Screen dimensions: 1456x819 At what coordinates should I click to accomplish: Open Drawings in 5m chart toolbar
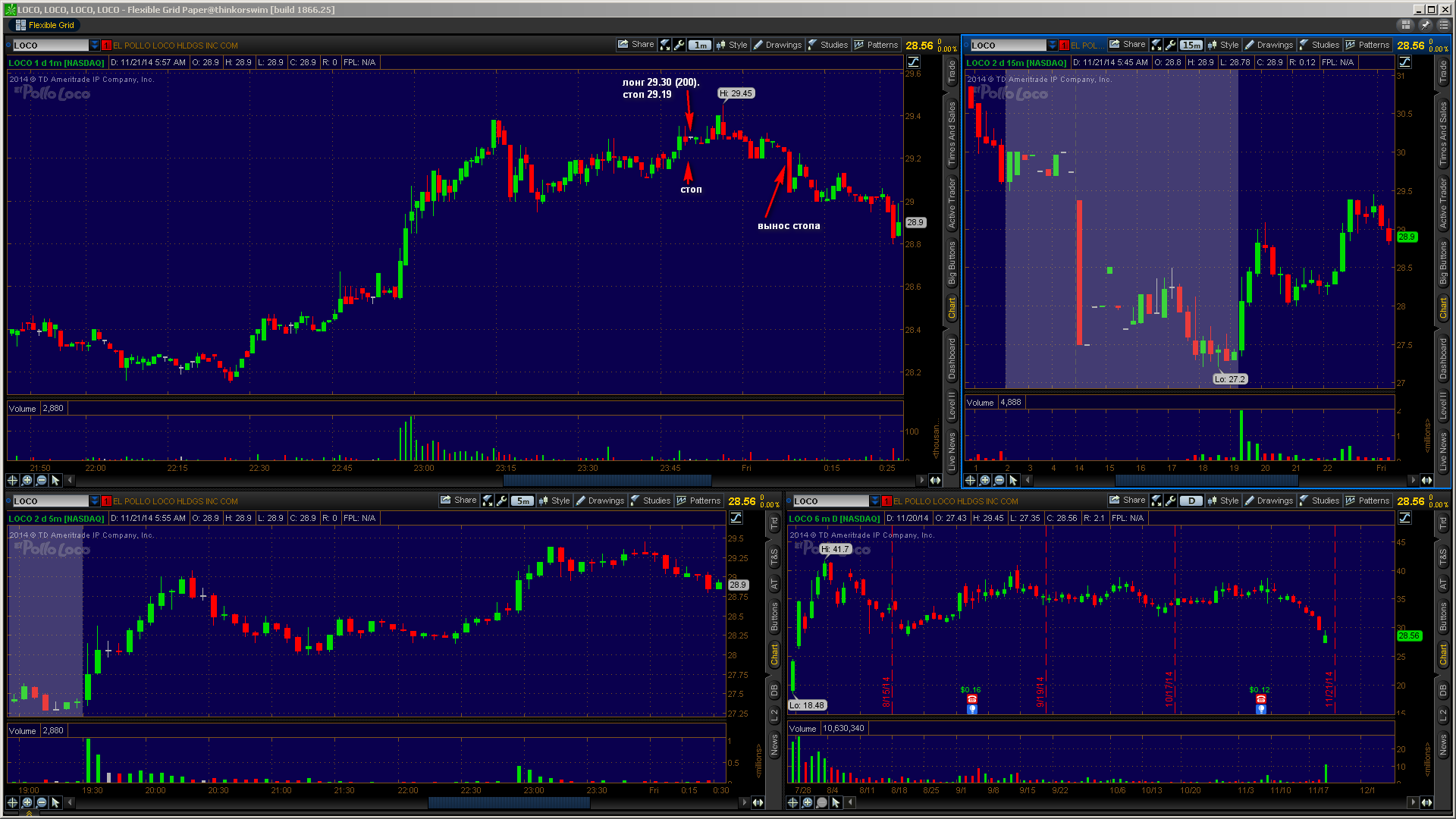[600, 500]
